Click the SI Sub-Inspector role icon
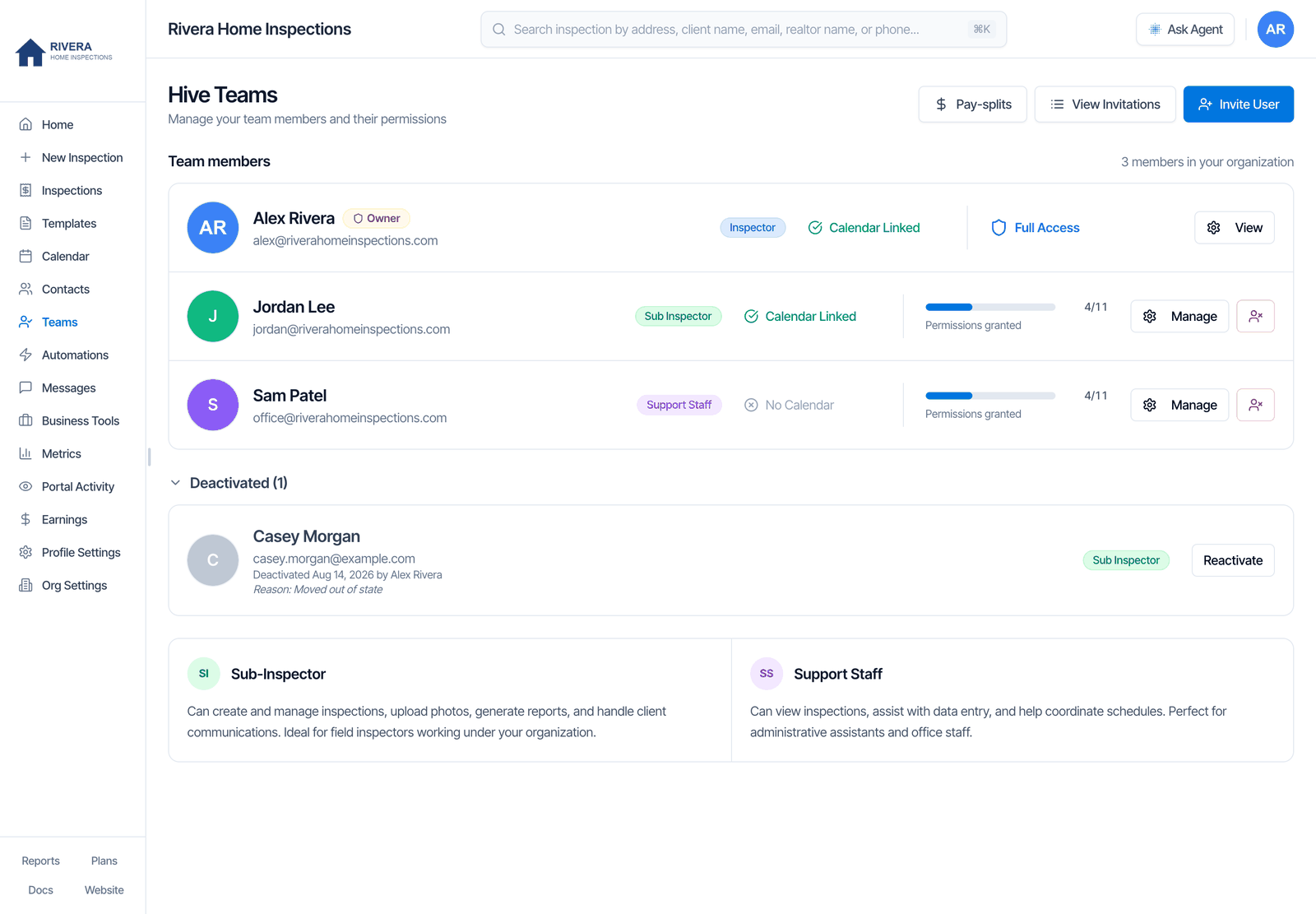The height and width of the screenshot is (914, 1316). point(204,674)
